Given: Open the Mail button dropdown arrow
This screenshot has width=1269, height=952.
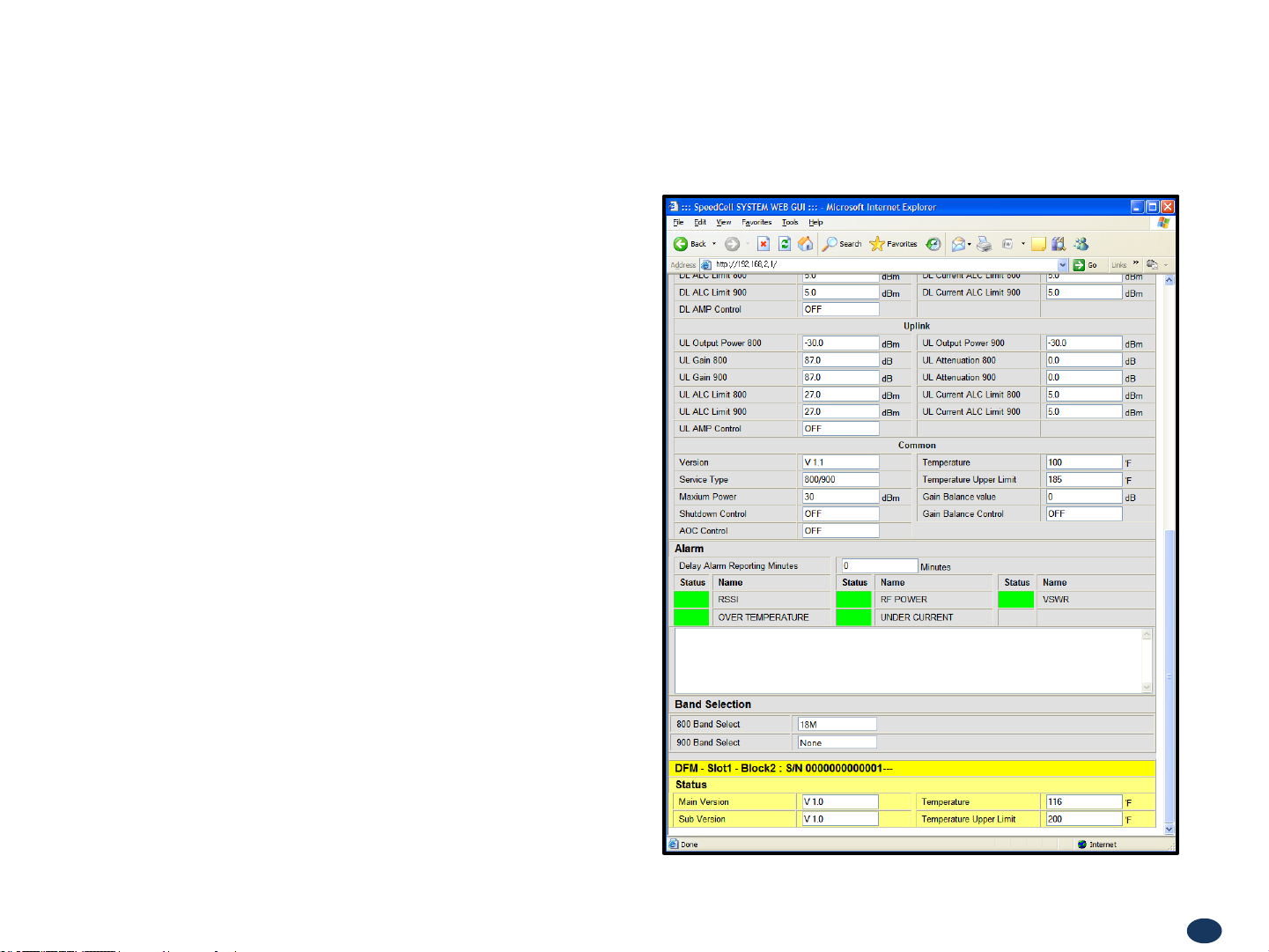Looking at the screenshot, I should (x=970, y=244).
